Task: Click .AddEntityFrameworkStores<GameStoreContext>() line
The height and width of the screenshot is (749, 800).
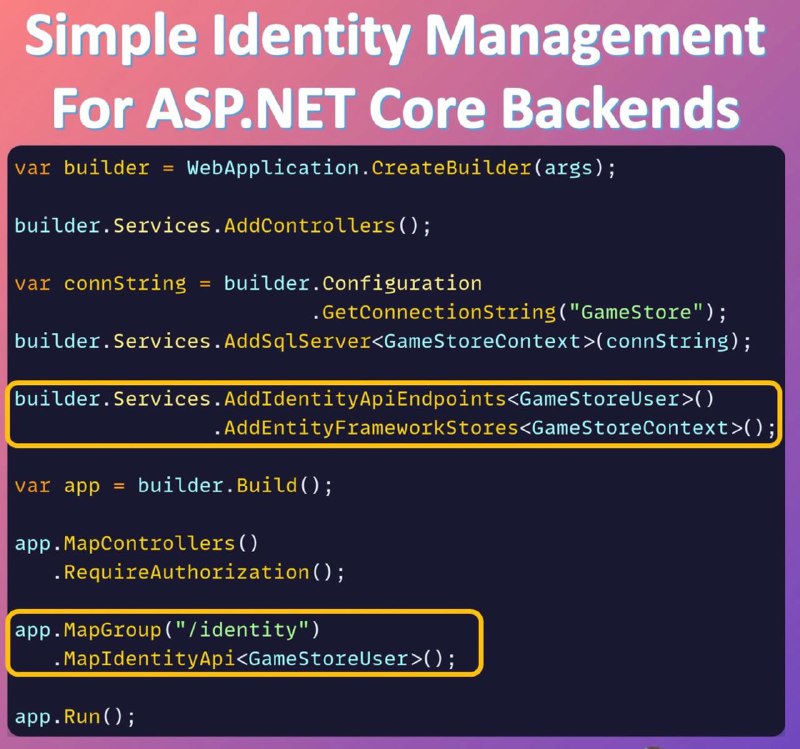Action: pyautogui.click(x=494, y=428)
